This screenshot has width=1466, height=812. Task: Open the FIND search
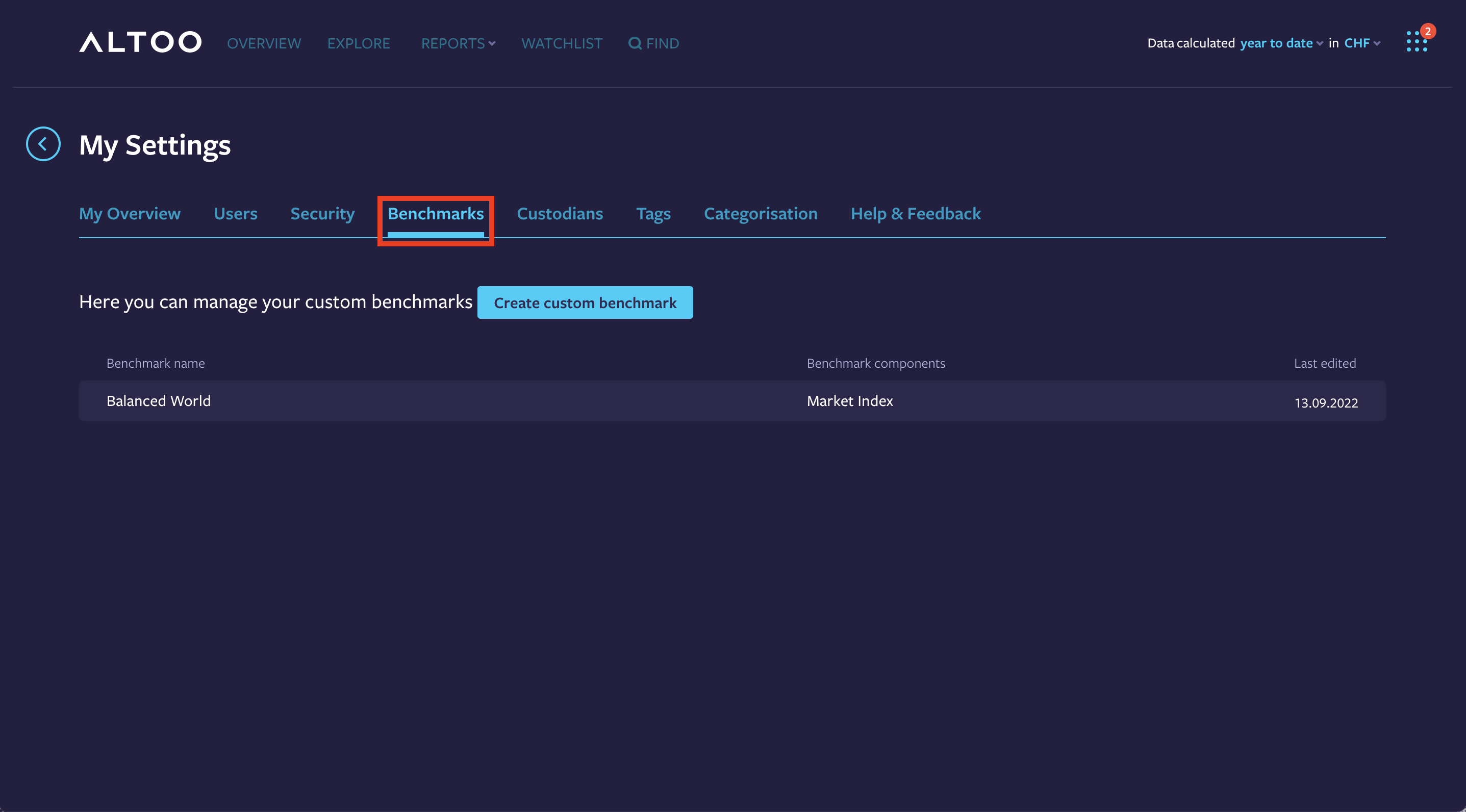coord(654,43)
